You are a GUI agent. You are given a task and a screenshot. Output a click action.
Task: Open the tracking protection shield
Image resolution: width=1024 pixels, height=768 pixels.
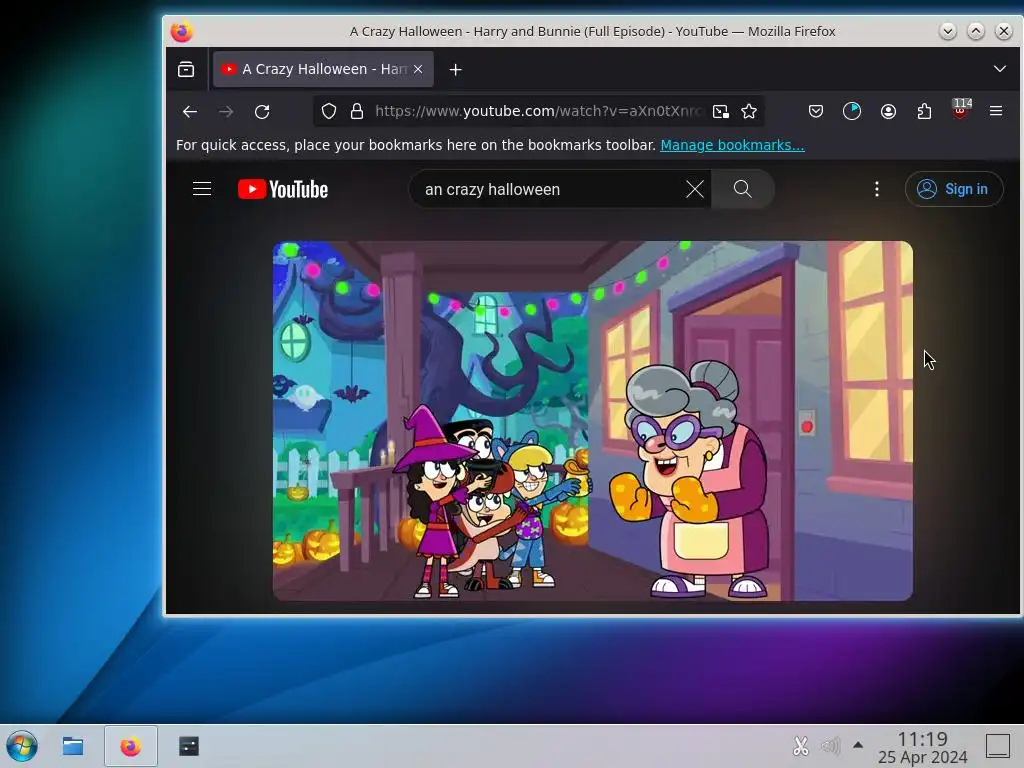tap(329, 112)
